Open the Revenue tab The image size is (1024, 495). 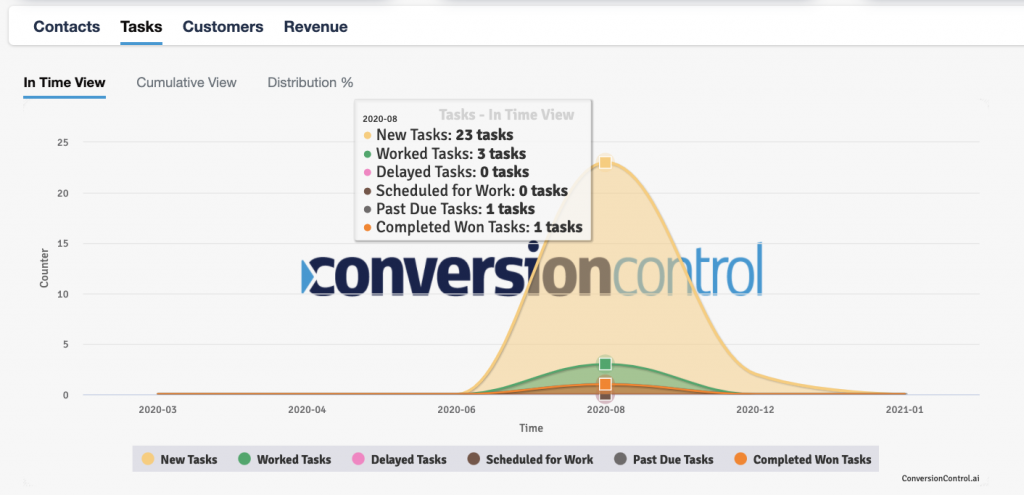[x=316, y=27]
